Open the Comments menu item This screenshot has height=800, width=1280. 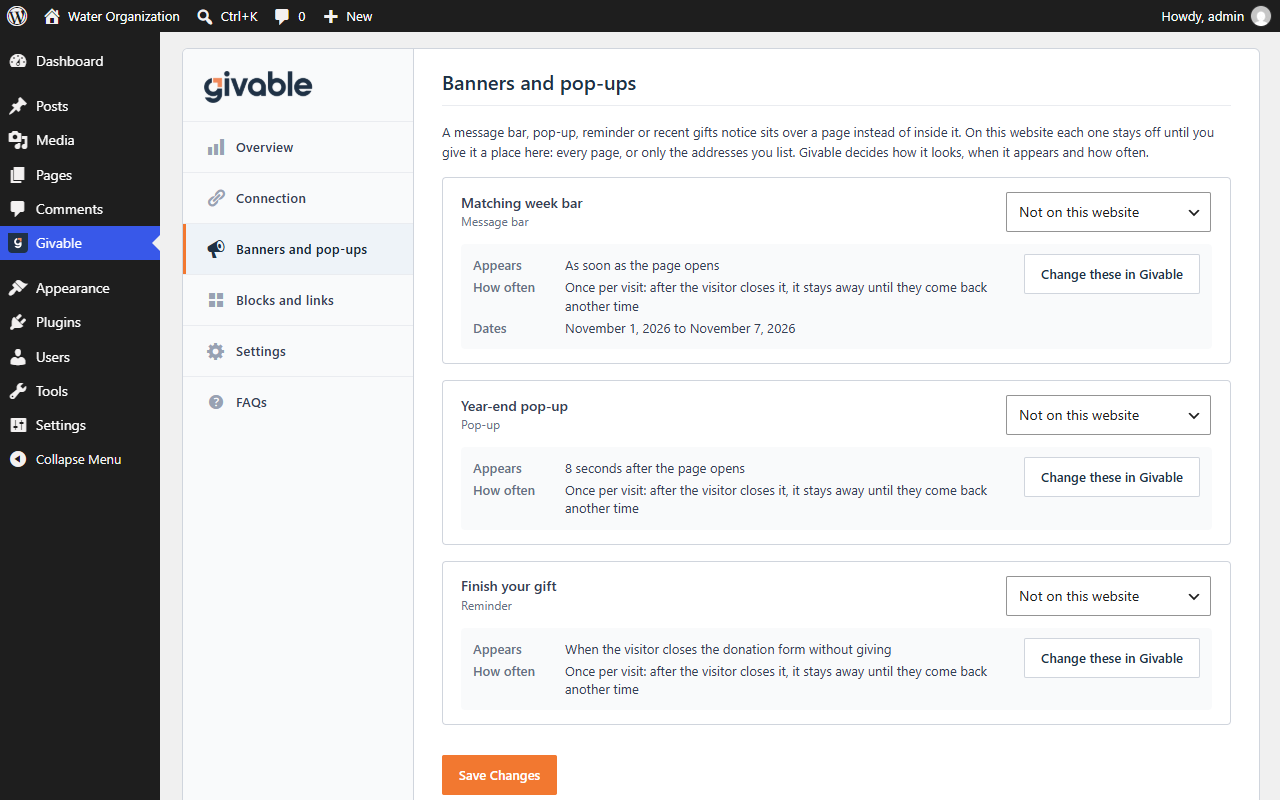[x=80, y=209]
